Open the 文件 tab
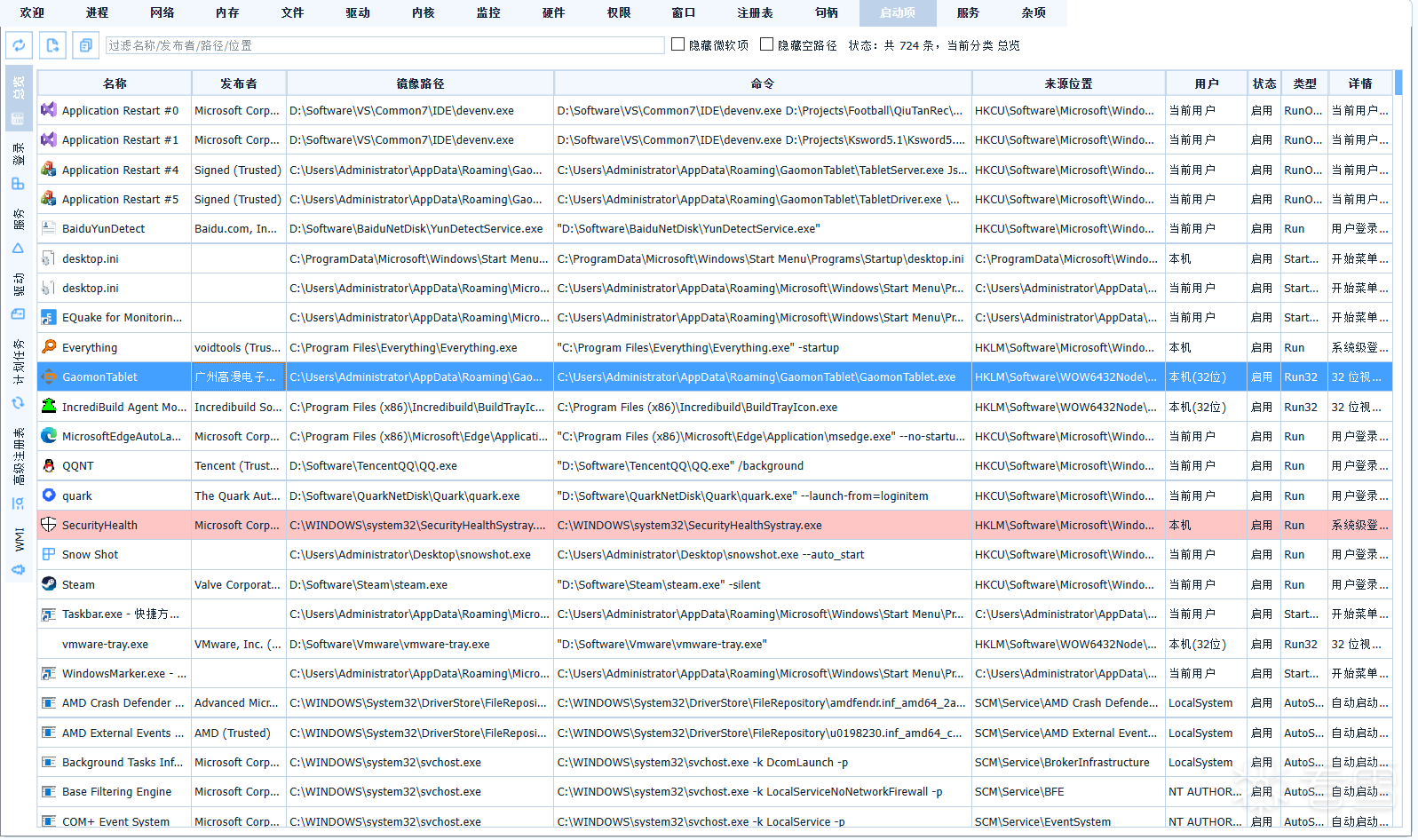This screenshot has width=1418, height=840. [x=292, y=12]
